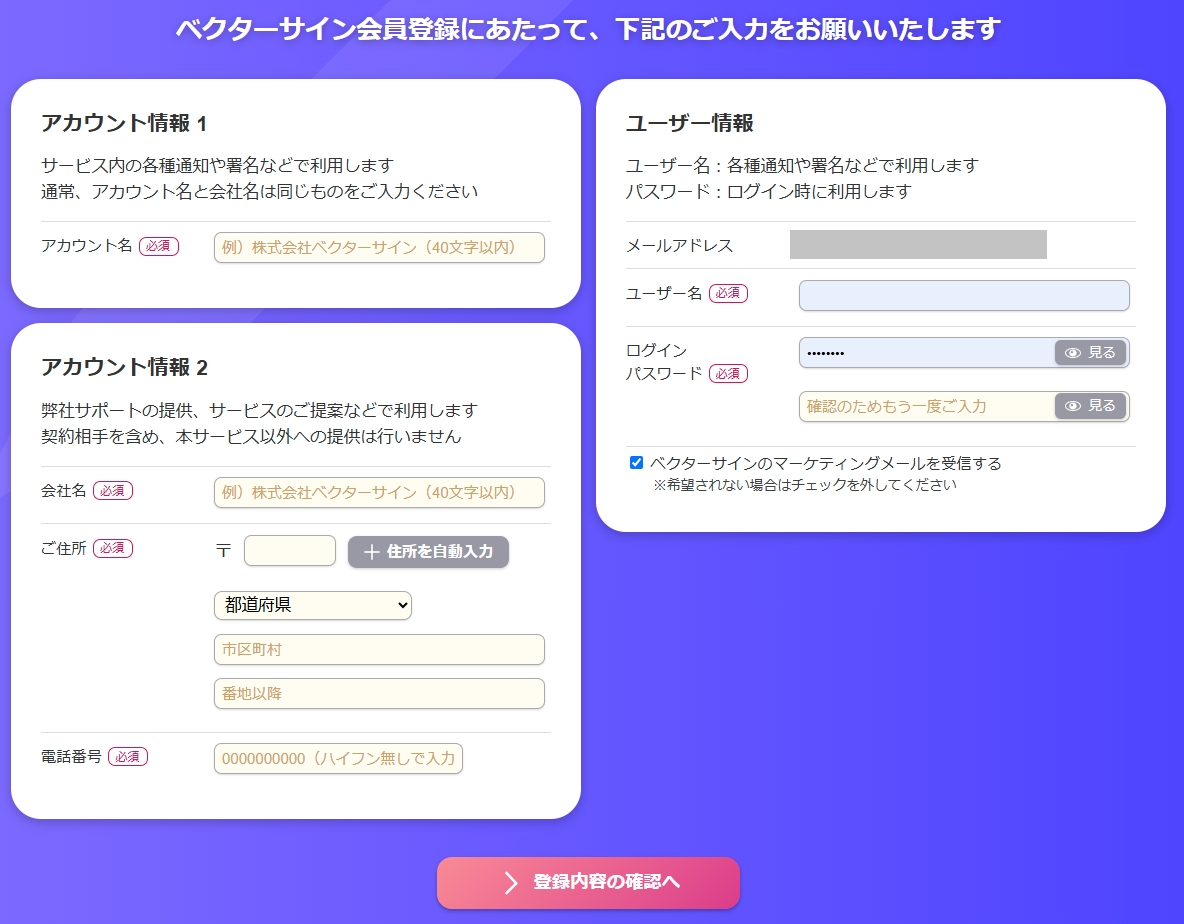This screenshot has height=924, width=1184.
Task: Click the 市区町村 input field
Action: (379, 649)
